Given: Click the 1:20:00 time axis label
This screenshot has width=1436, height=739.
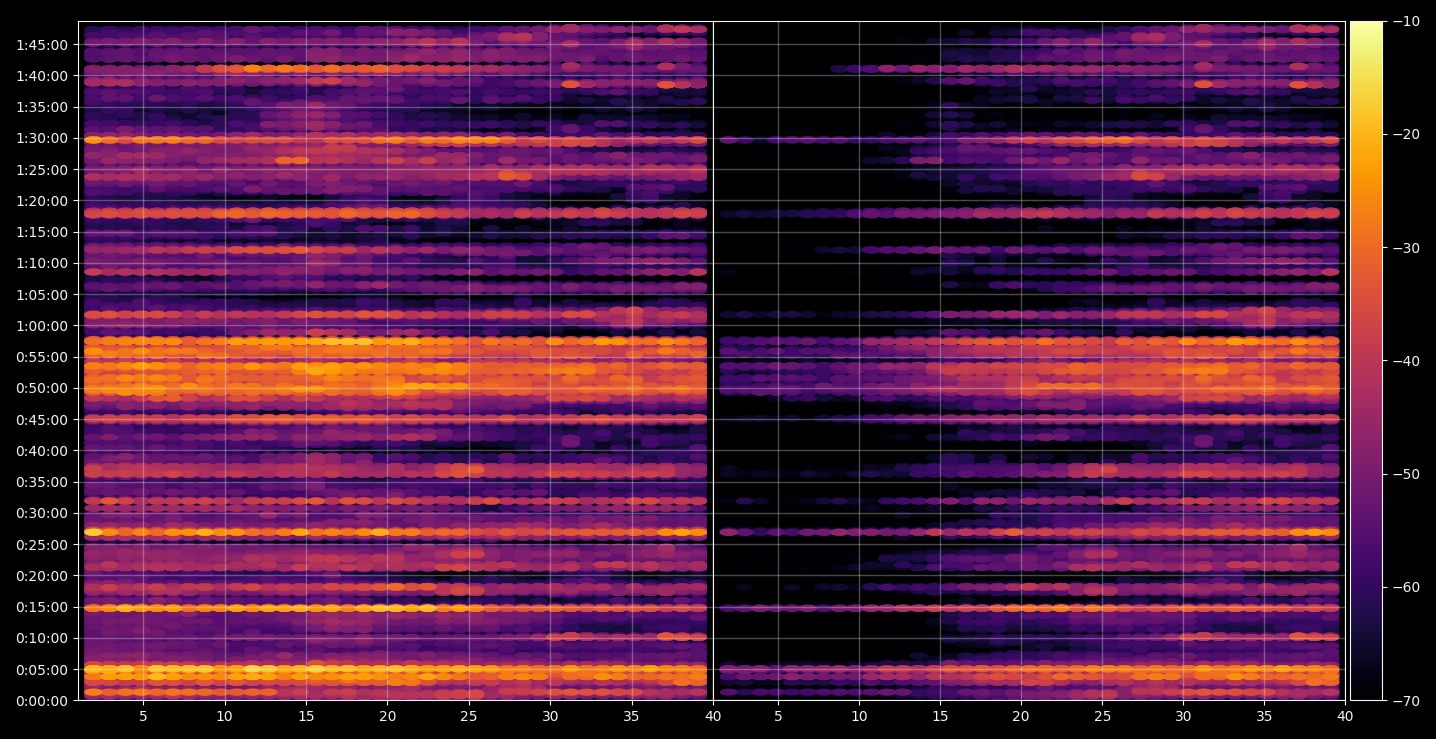Looking at the screenshot, I should tap(43, 201).
